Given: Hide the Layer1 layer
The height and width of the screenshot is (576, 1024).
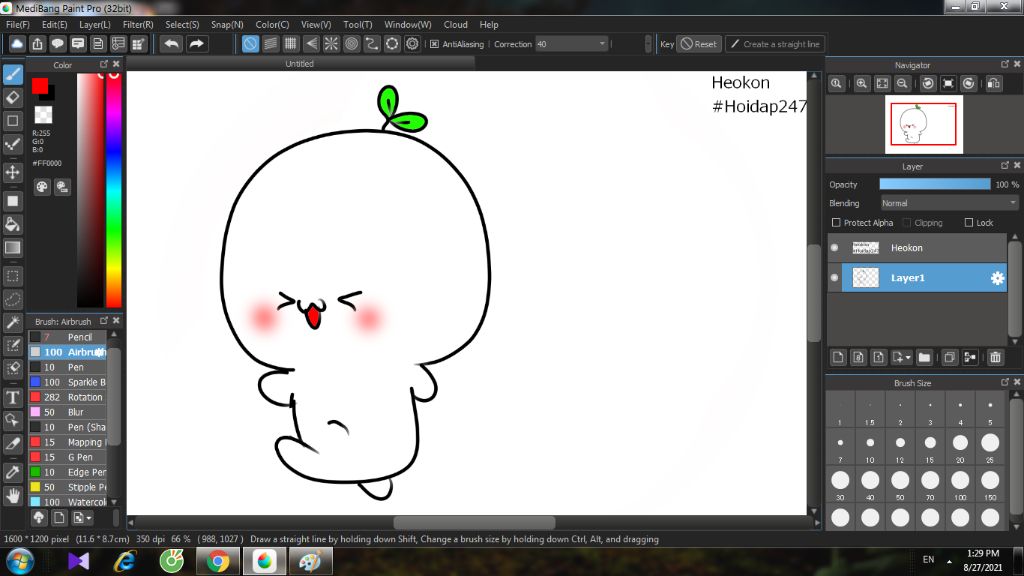Looking at the screenshot, I should [834, 278].
